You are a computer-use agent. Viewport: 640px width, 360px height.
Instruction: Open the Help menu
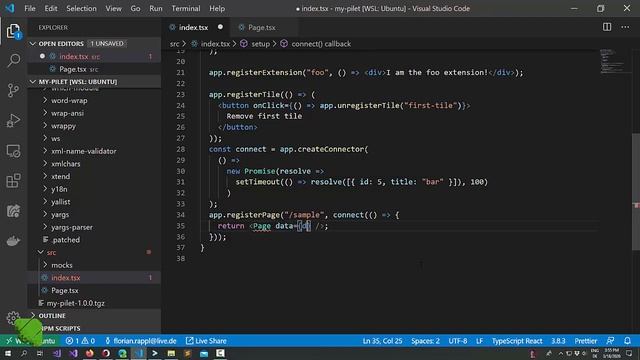[x=217, y=8]
